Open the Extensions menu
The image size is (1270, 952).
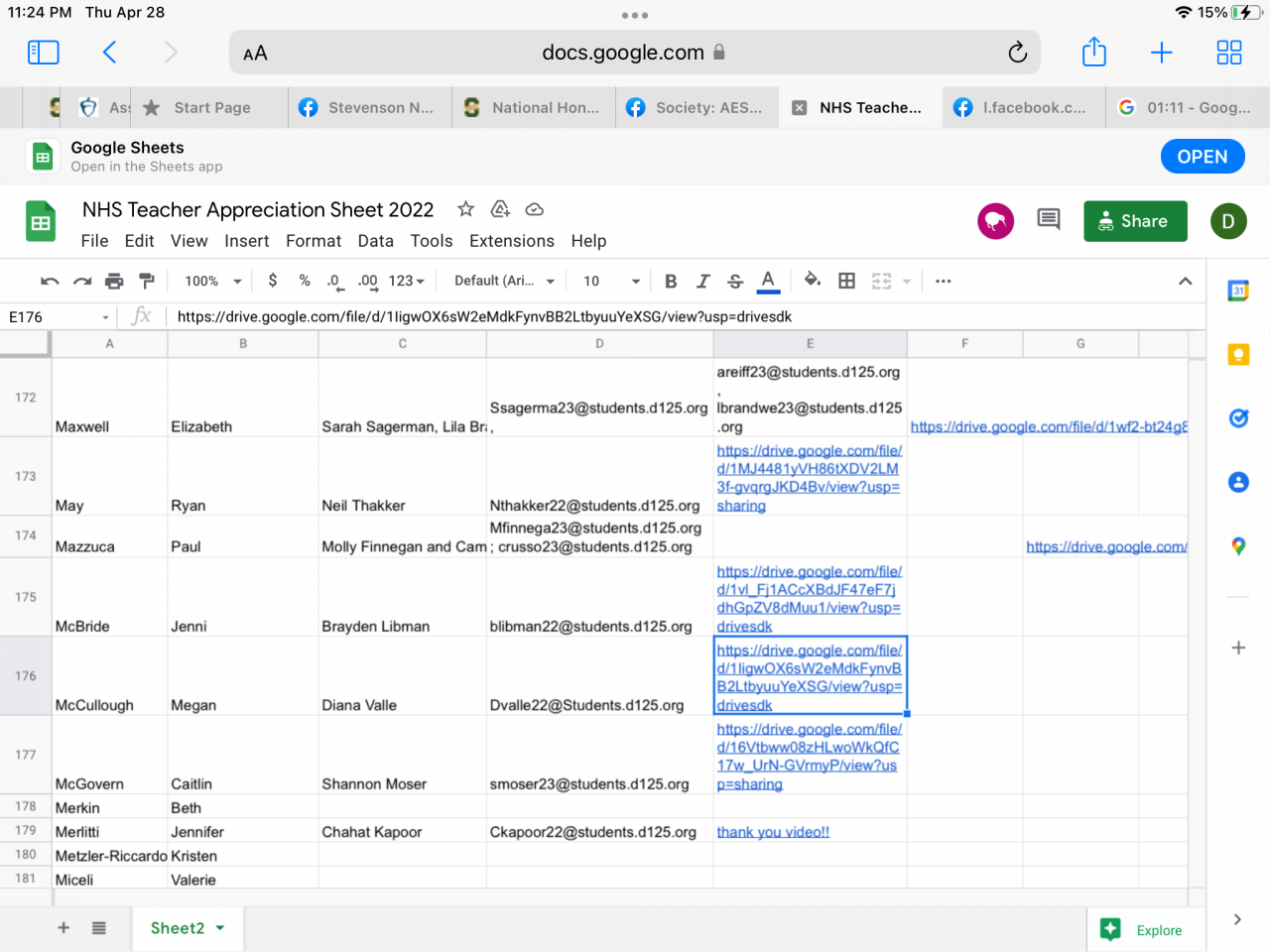click(x=511, y=241)
